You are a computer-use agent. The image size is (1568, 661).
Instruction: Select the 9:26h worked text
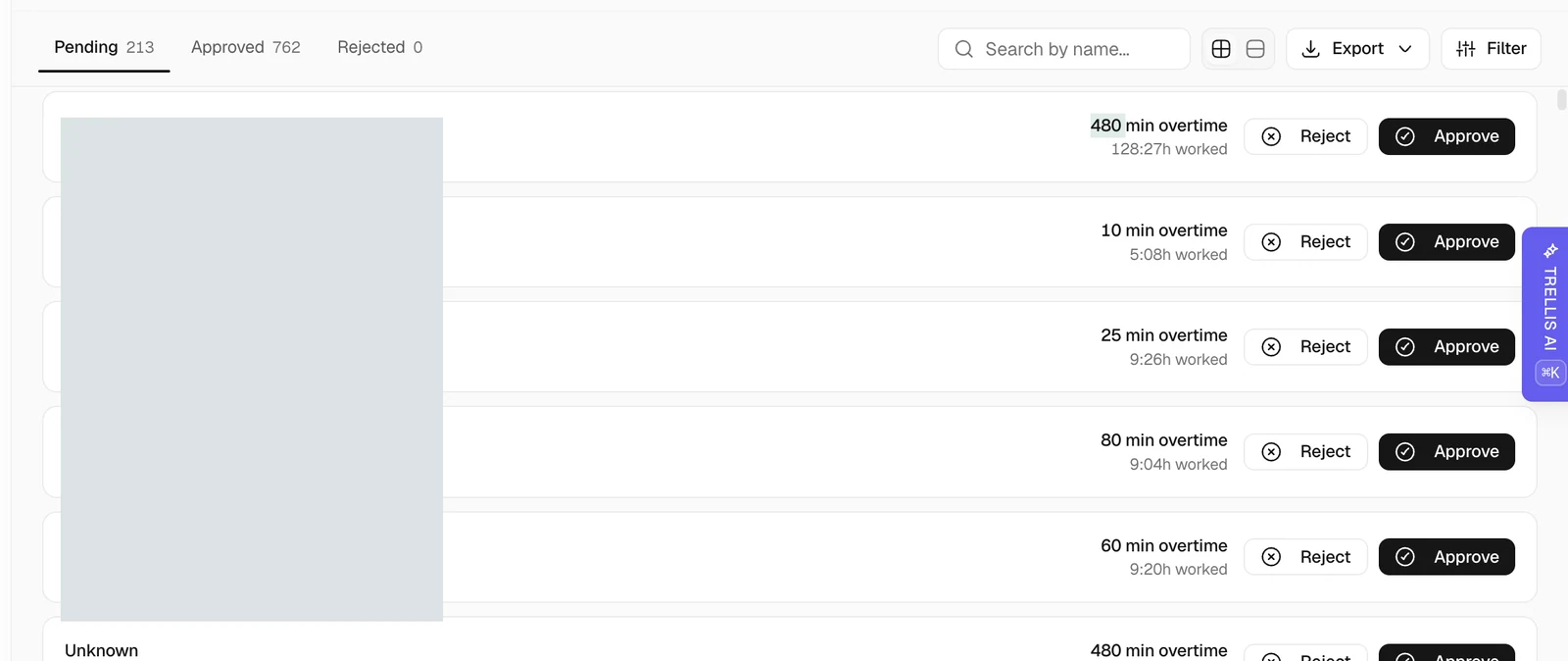[1178, 359]
